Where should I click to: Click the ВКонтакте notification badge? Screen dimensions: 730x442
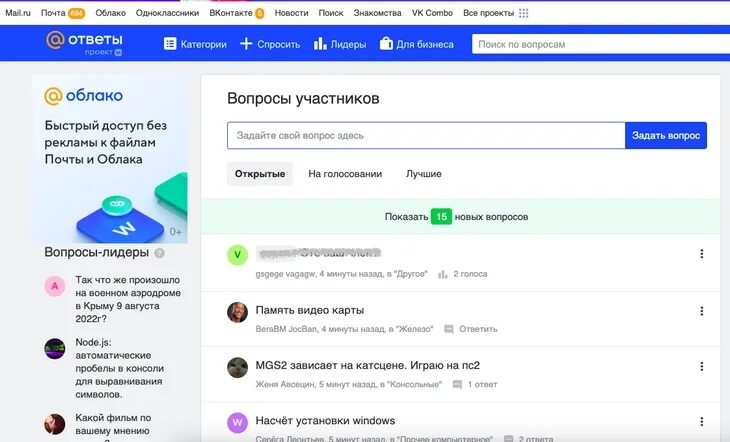(x=259, y=13)
